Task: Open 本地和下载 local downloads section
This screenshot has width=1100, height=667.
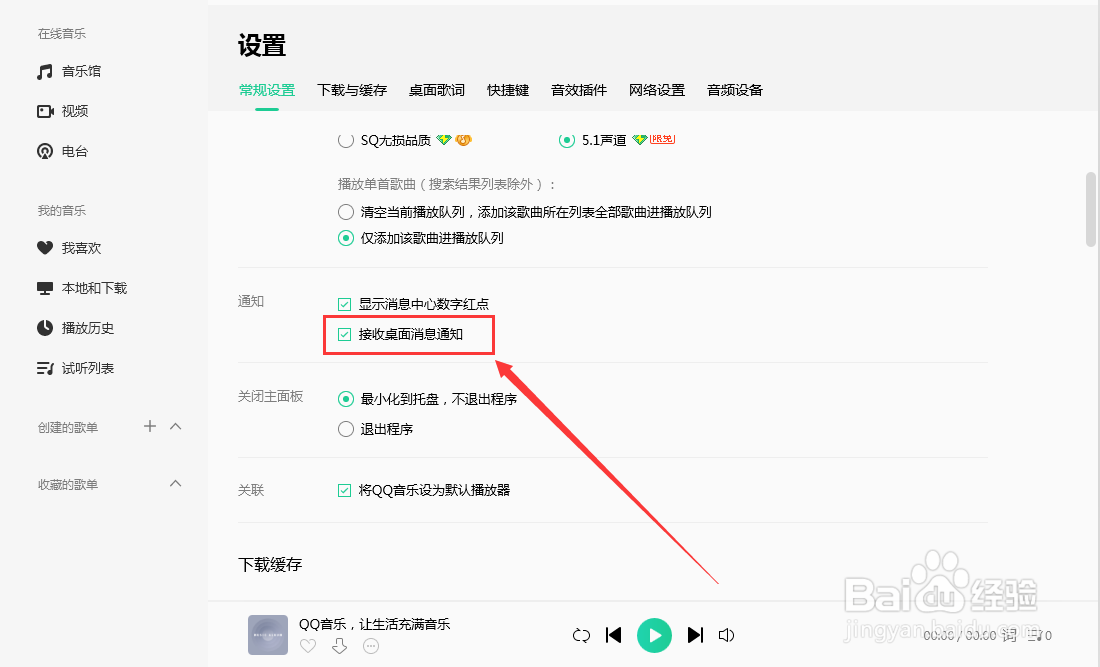Action: point(84,287)
